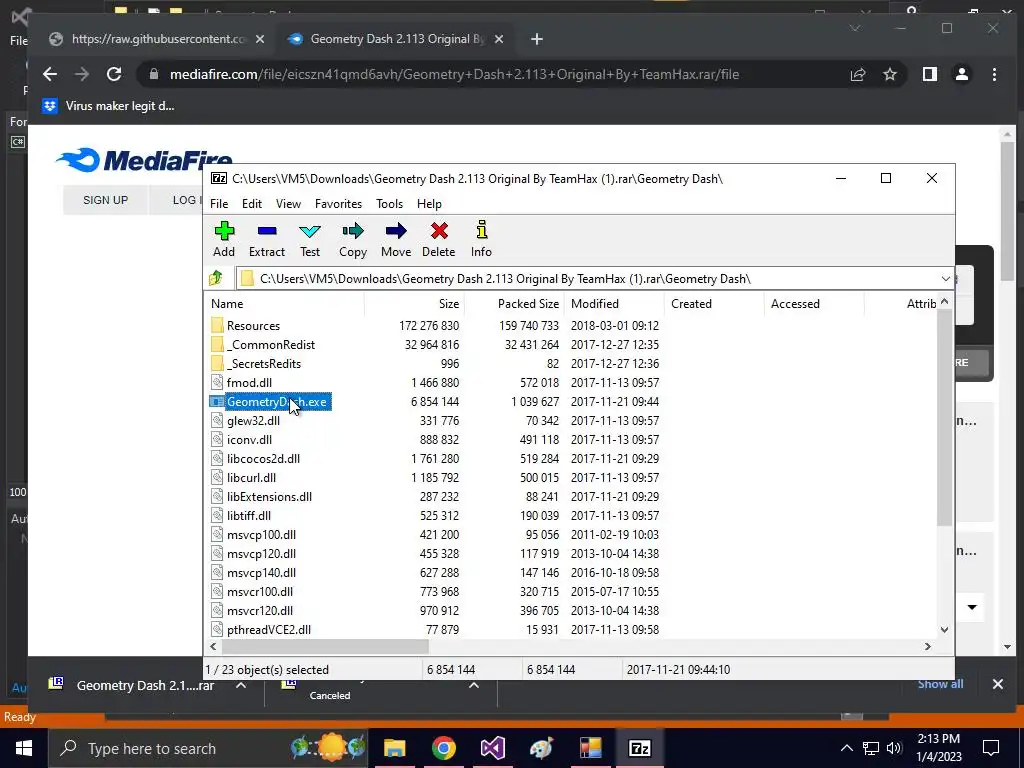1024x768 pixels.
Task: Click the file list scroll left arrow
Action: click(x=214, y=646)
